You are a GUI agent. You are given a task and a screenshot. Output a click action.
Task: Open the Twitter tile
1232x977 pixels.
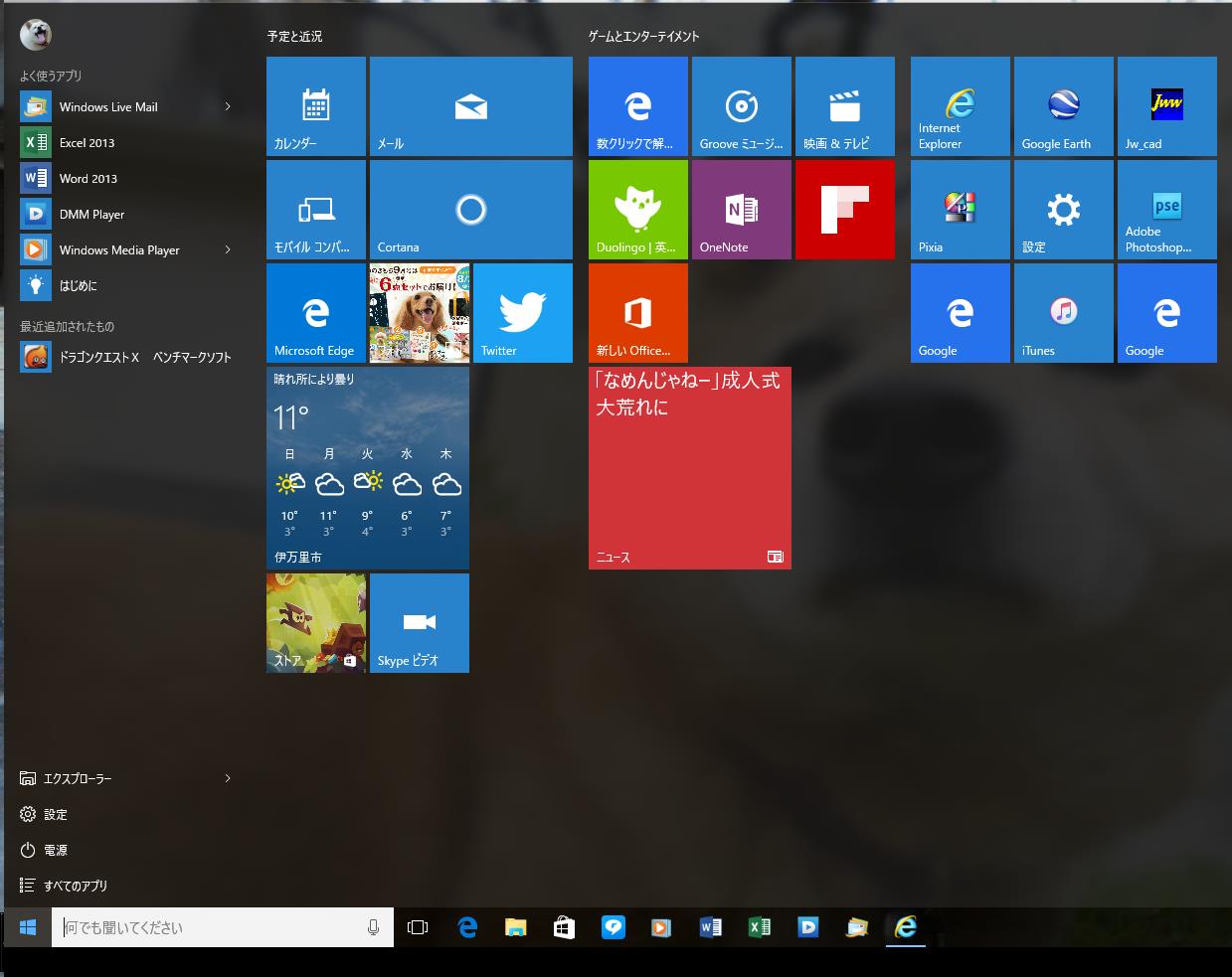click(x=523, y=313)
